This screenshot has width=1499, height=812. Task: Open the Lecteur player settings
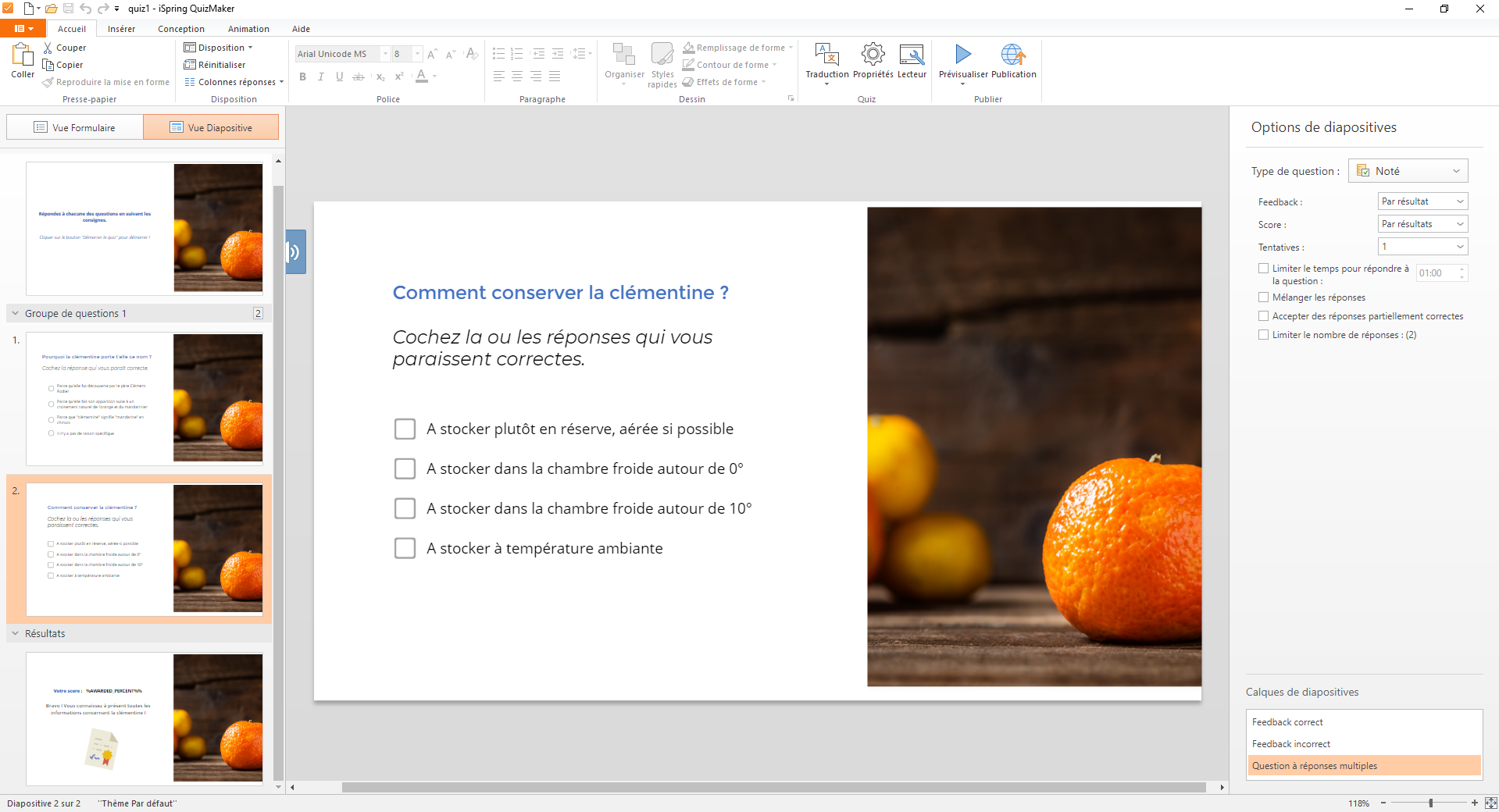912,55
